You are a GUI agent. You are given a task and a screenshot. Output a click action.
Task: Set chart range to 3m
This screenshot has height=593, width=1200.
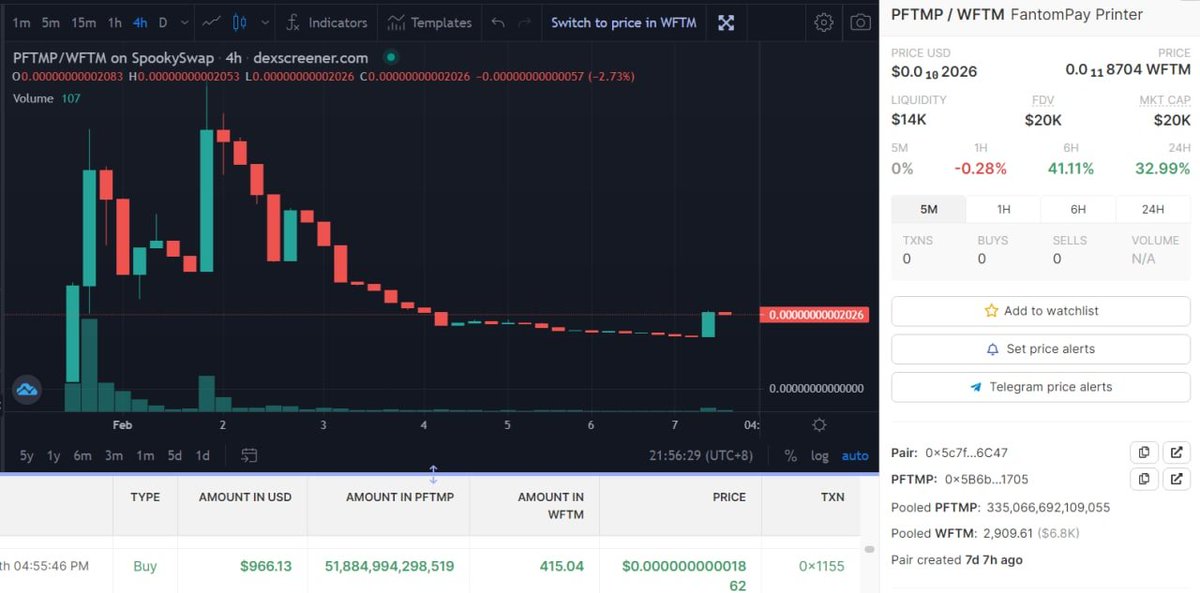[x=114, y=455]
